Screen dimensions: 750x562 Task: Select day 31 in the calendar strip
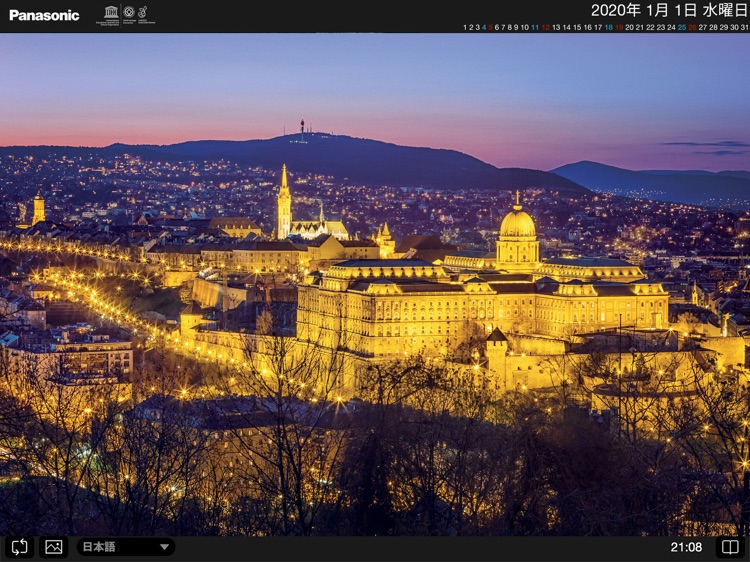pos(744,27)
